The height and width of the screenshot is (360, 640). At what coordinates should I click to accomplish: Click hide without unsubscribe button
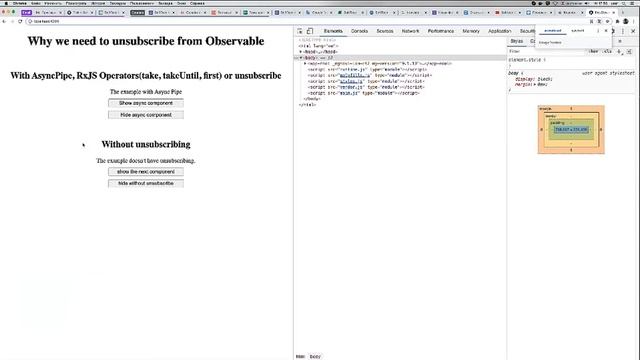tap(146, 184)
